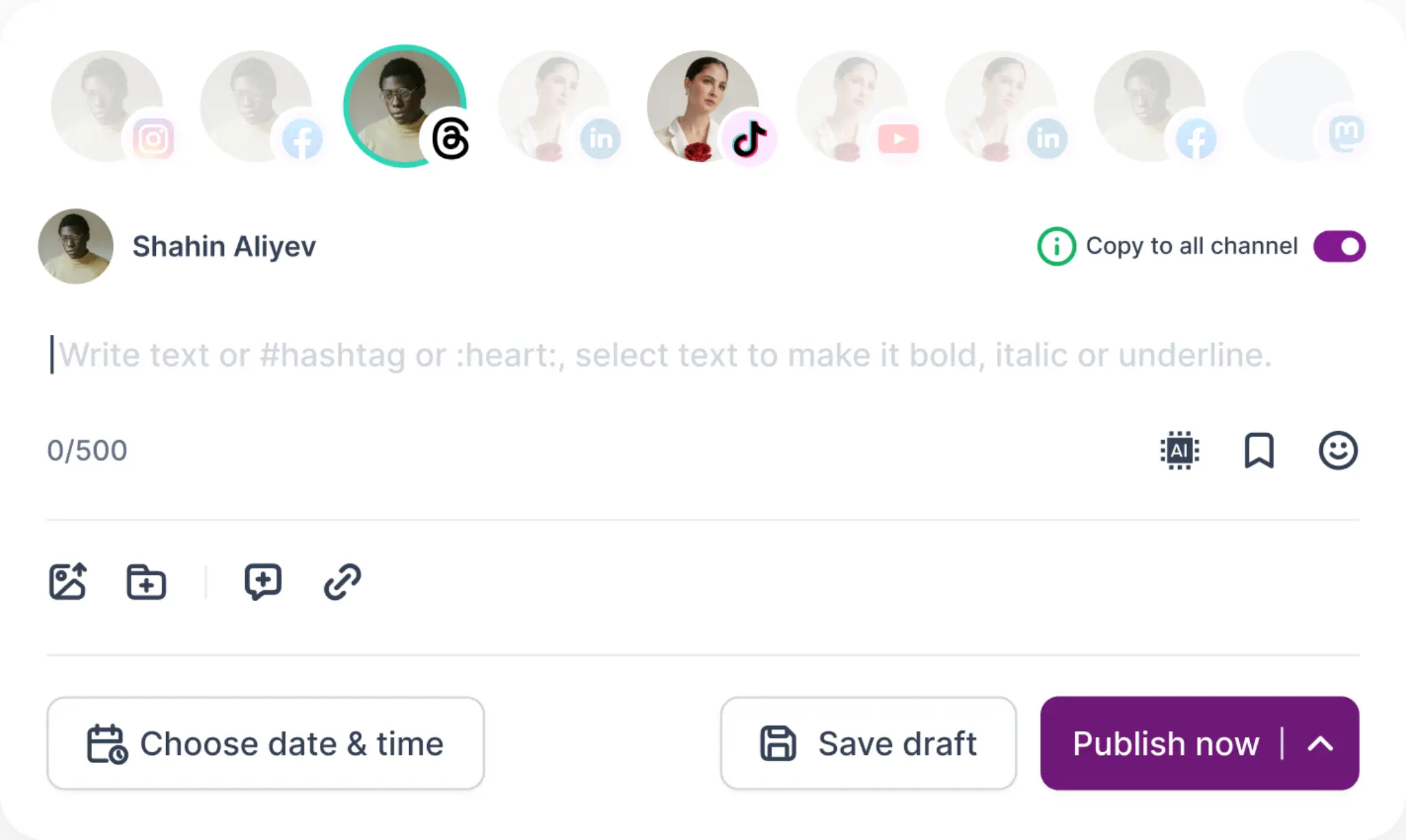Enable the Instagram channel avatar
This screenshot has width=1406, height=840.
tap(107, 106)
